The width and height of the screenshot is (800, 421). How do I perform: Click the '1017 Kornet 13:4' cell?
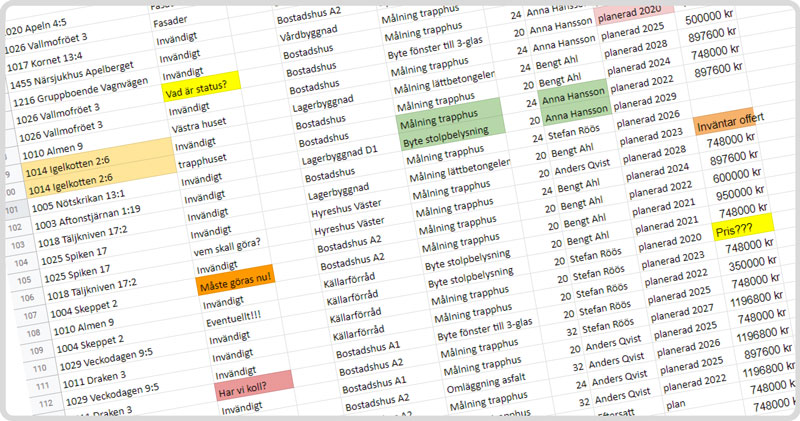tap(44, 61)
